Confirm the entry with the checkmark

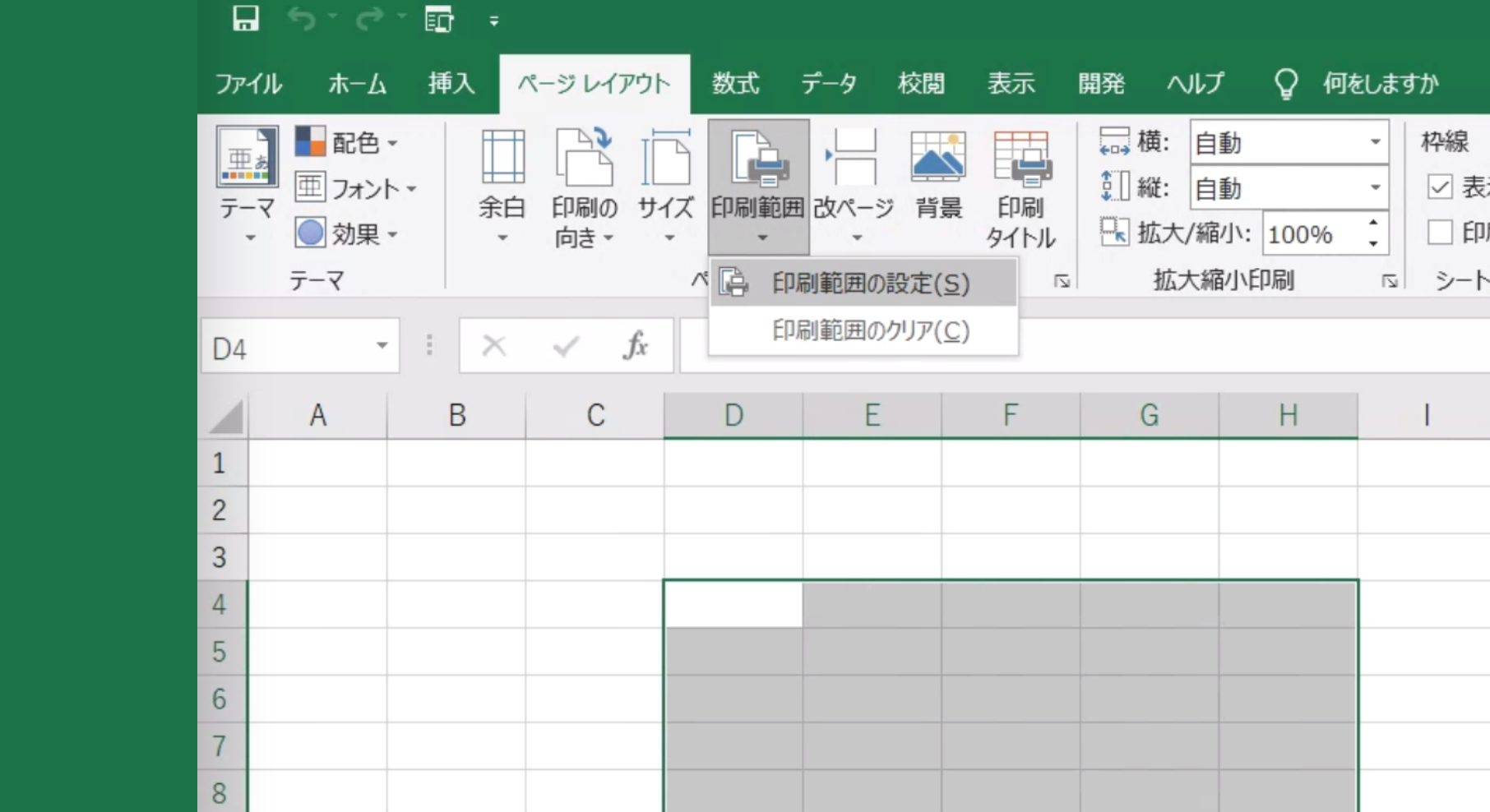coord(566,346)
